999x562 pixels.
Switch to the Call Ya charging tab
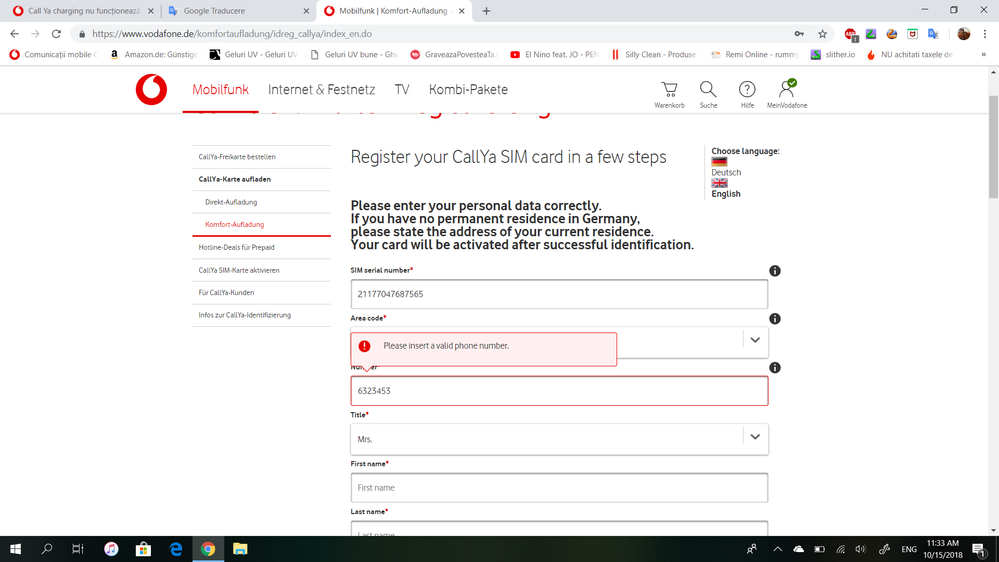[x=83, y=11]
